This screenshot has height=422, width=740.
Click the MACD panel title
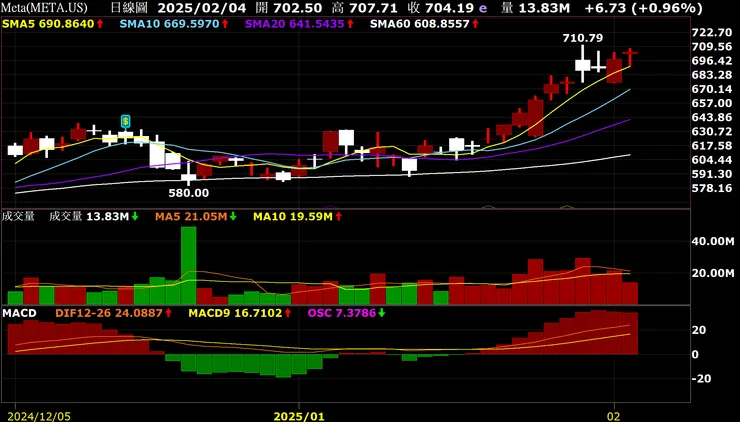[x=19, y=313]
